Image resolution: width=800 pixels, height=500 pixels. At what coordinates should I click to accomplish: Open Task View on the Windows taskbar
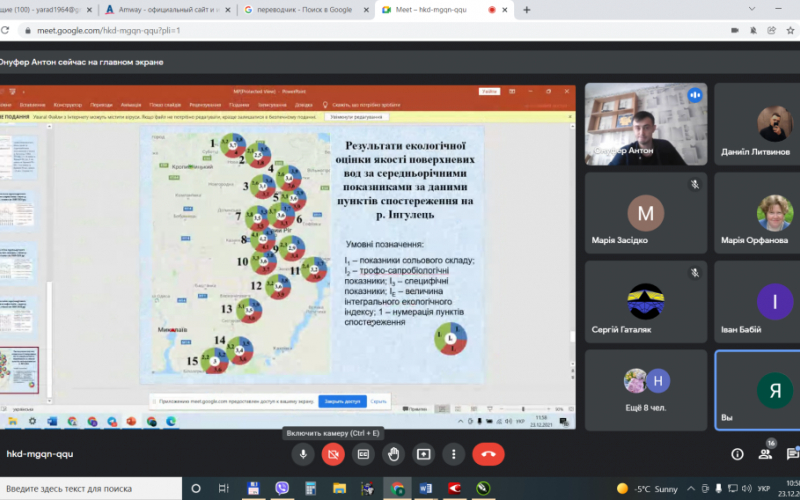click(x=223, y=489)
